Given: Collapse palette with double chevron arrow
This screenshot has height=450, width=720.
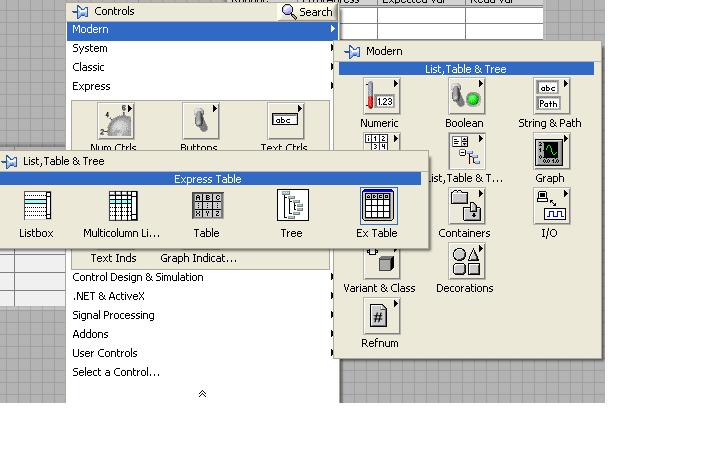Looking at the screenshot, I should tap(202, 394).
